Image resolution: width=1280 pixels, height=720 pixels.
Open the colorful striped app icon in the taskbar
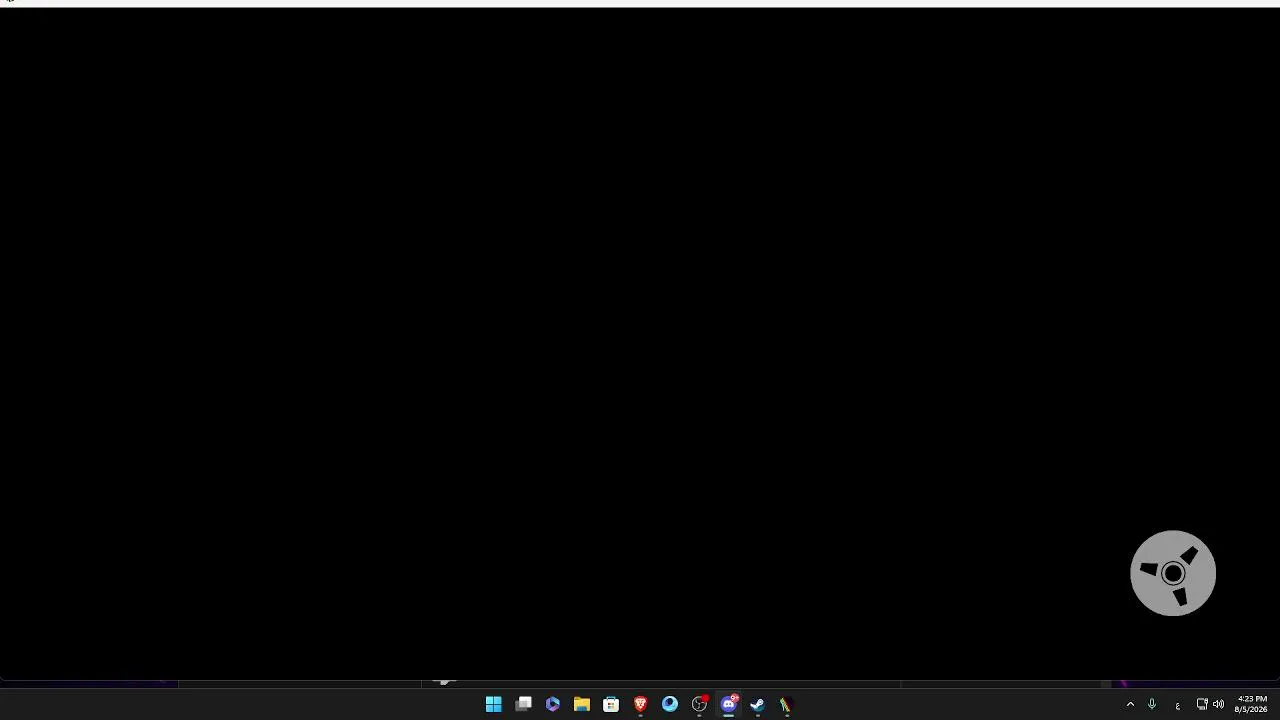click(787, 705)
